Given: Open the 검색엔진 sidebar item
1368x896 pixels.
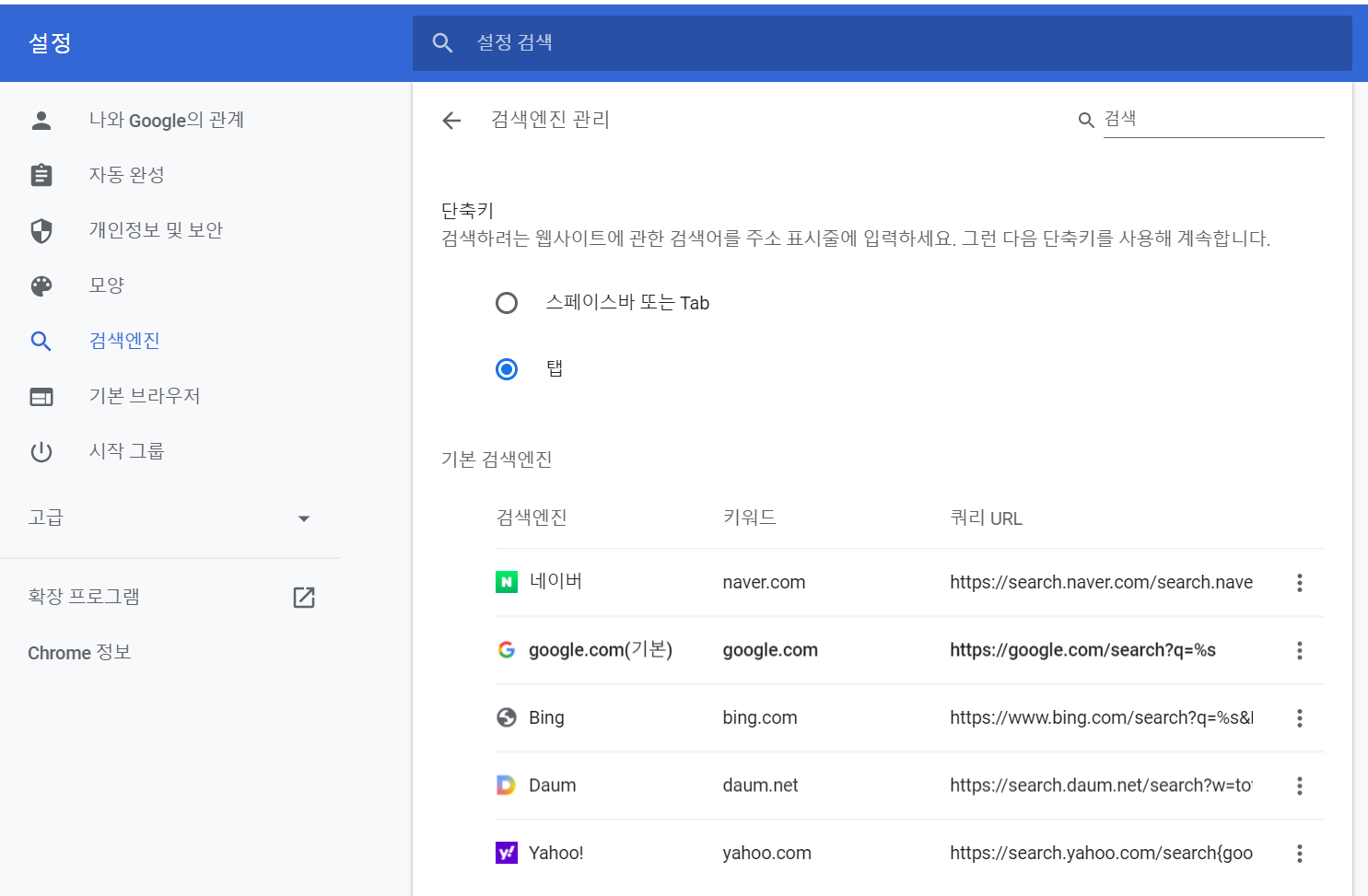Looking at the screenshot, I should (124, 341).
